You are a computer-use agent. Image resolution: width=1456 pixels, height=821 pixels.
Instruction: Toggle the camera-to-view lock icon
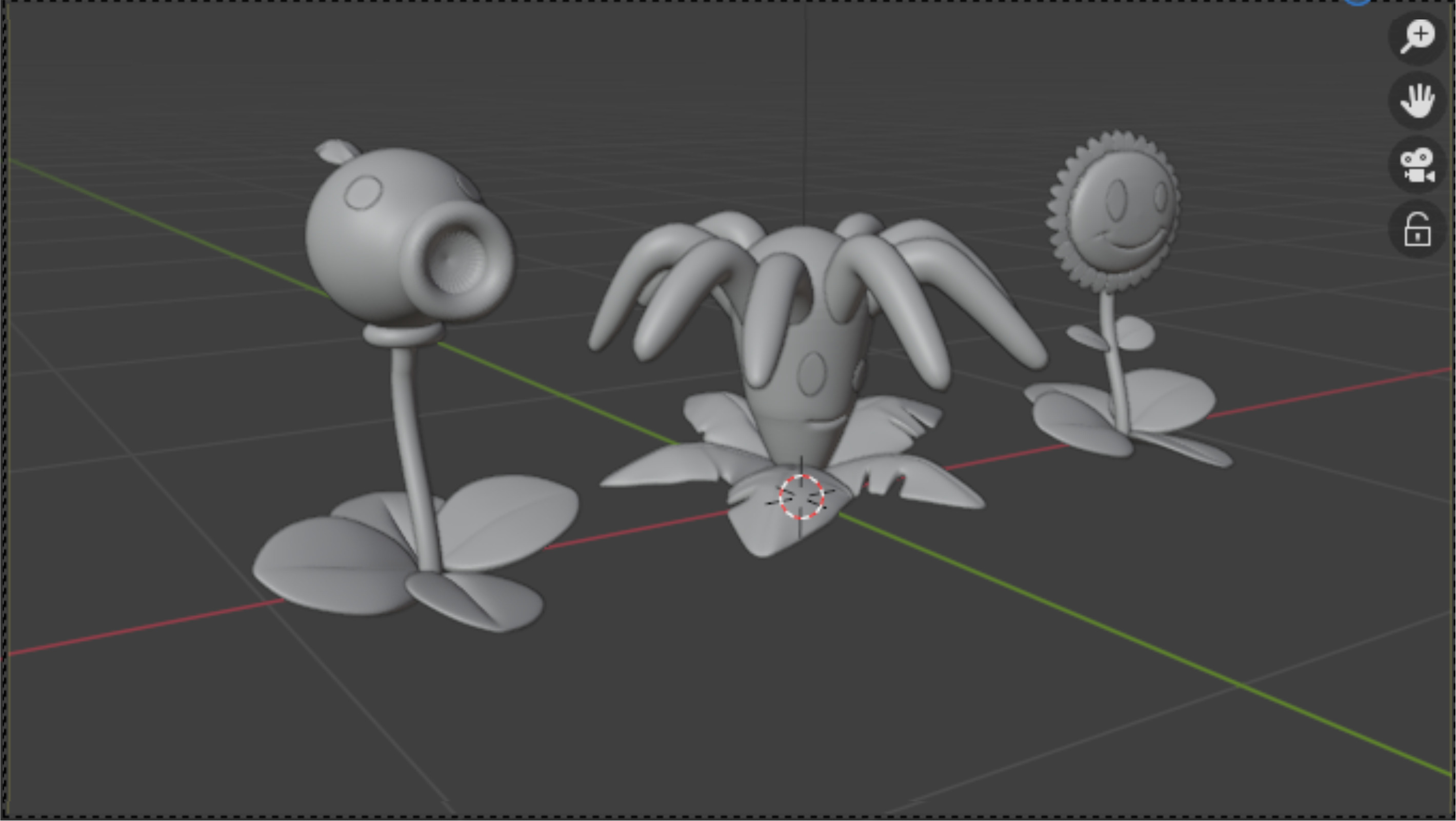(x=1417, y=229)
